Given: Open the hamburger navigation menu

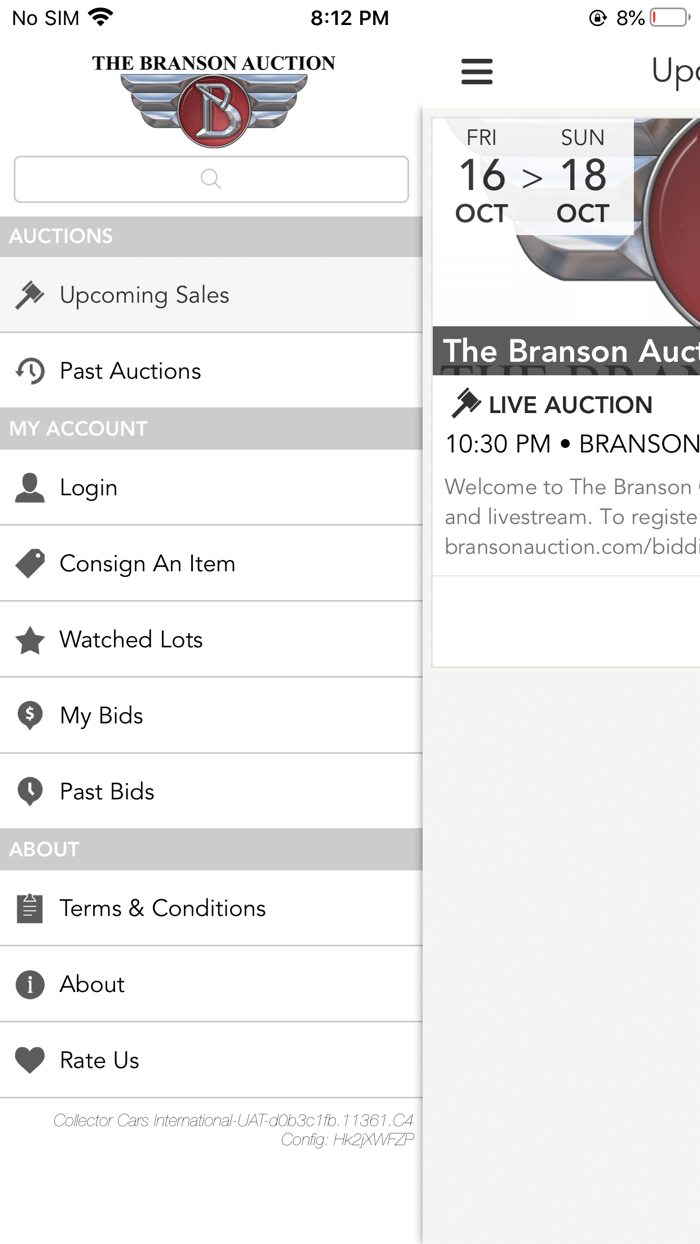Looking at the screenshot, I should (477, 71).
